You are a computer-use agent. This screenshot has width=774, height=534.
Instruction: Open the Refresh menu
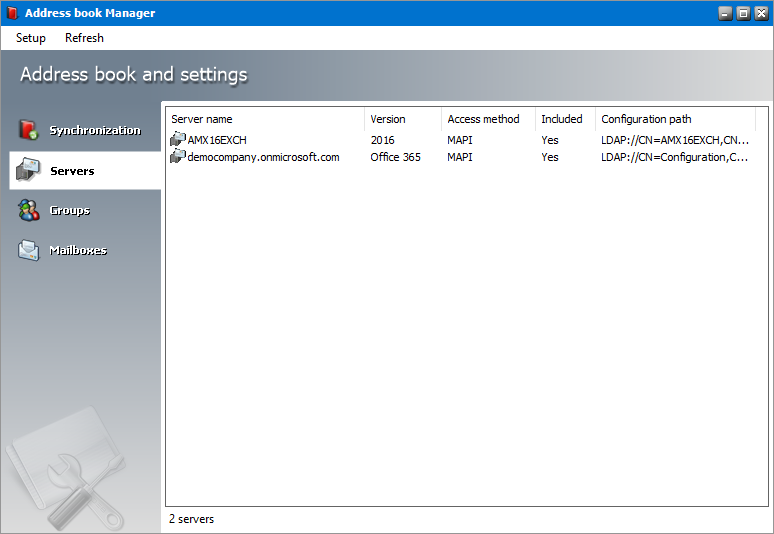click(x=84, y=38)
